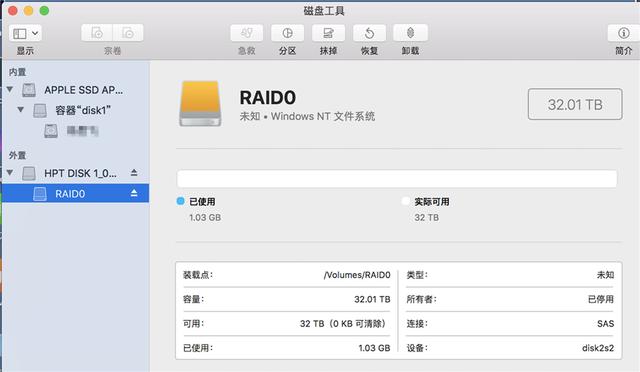Click the remove volume icon
640x372 pixels.
coord(128,33)
